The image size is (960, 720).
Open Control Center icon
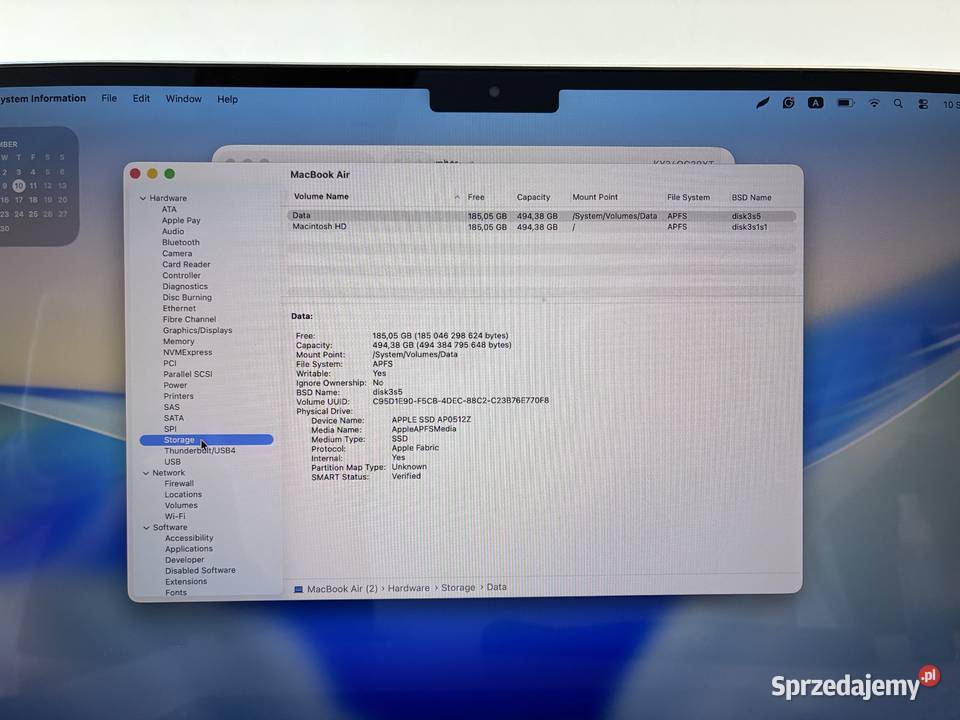923,104
